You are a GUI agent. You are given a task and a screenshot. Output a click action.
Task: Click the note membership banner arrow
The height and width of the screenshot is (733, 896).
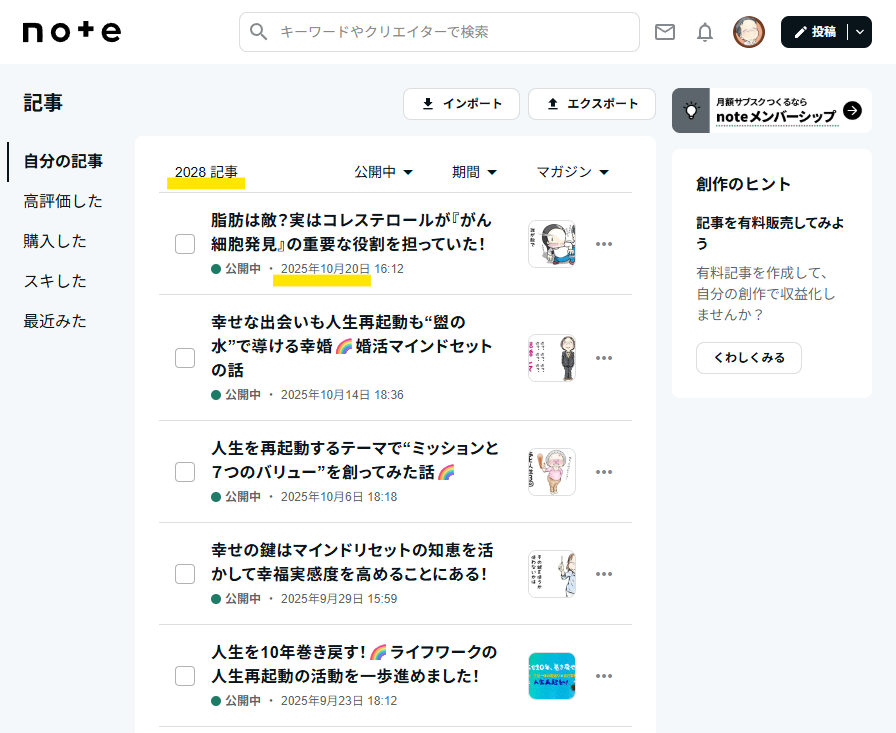coord(852,110)
